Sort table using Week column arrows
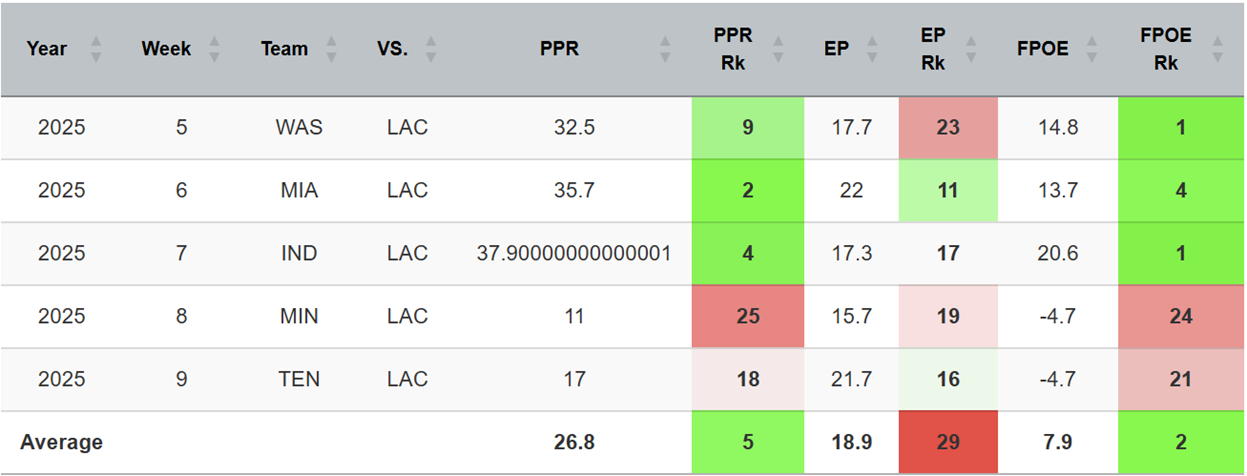The image size is (1247, 476). click(215, 49)
